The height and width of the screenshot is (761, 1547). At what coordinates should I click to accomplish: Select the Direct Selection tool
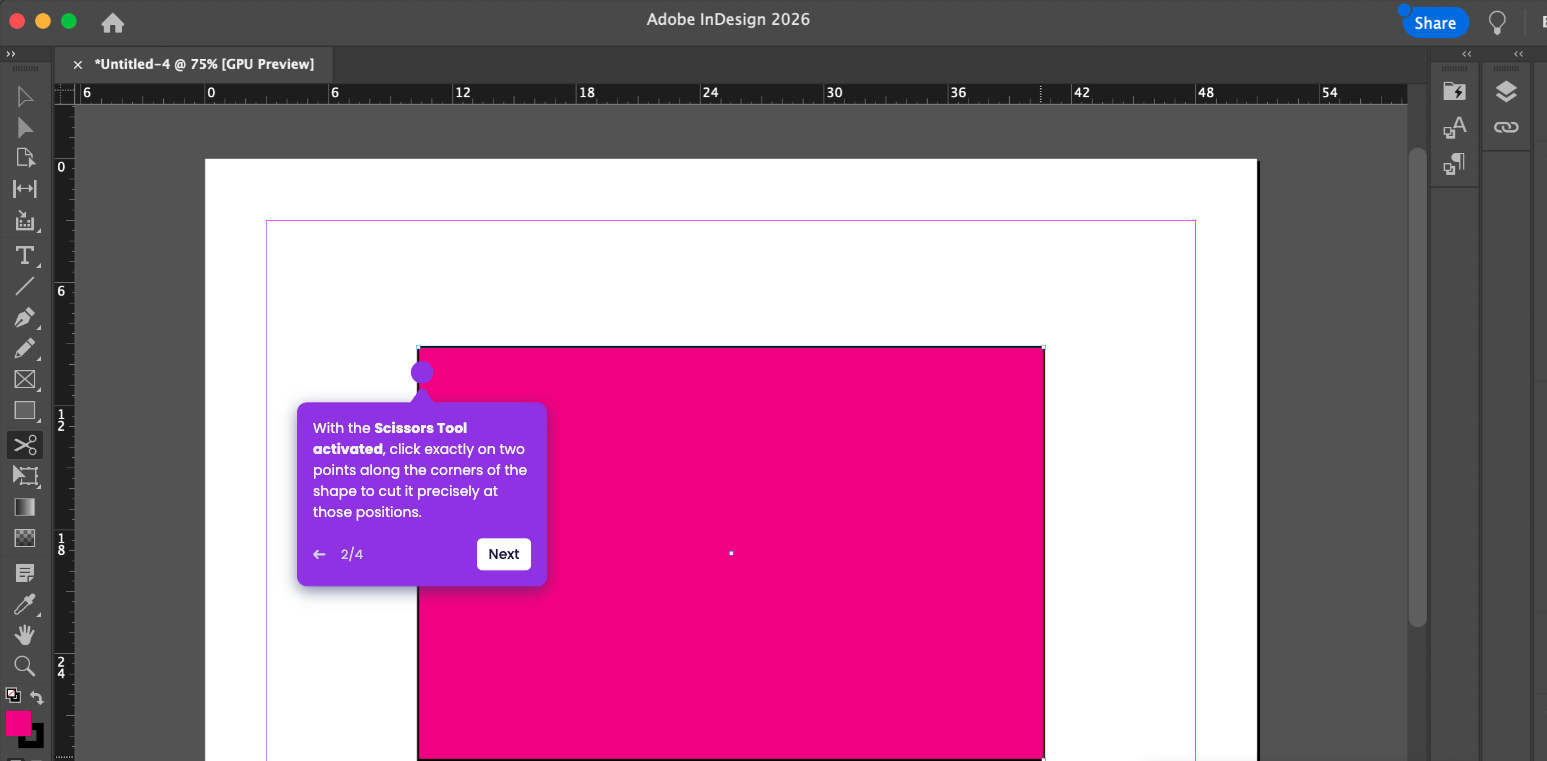pos(25,128)
